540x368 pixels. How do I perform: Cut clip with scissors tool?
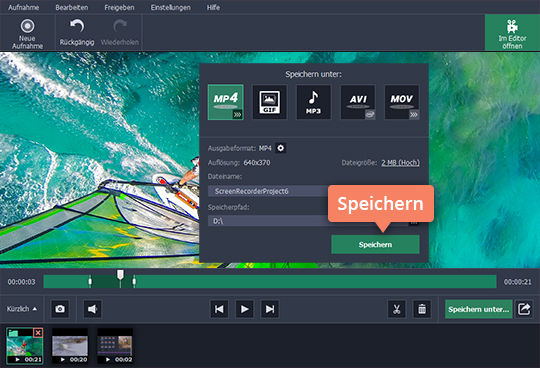coord(396,309)
